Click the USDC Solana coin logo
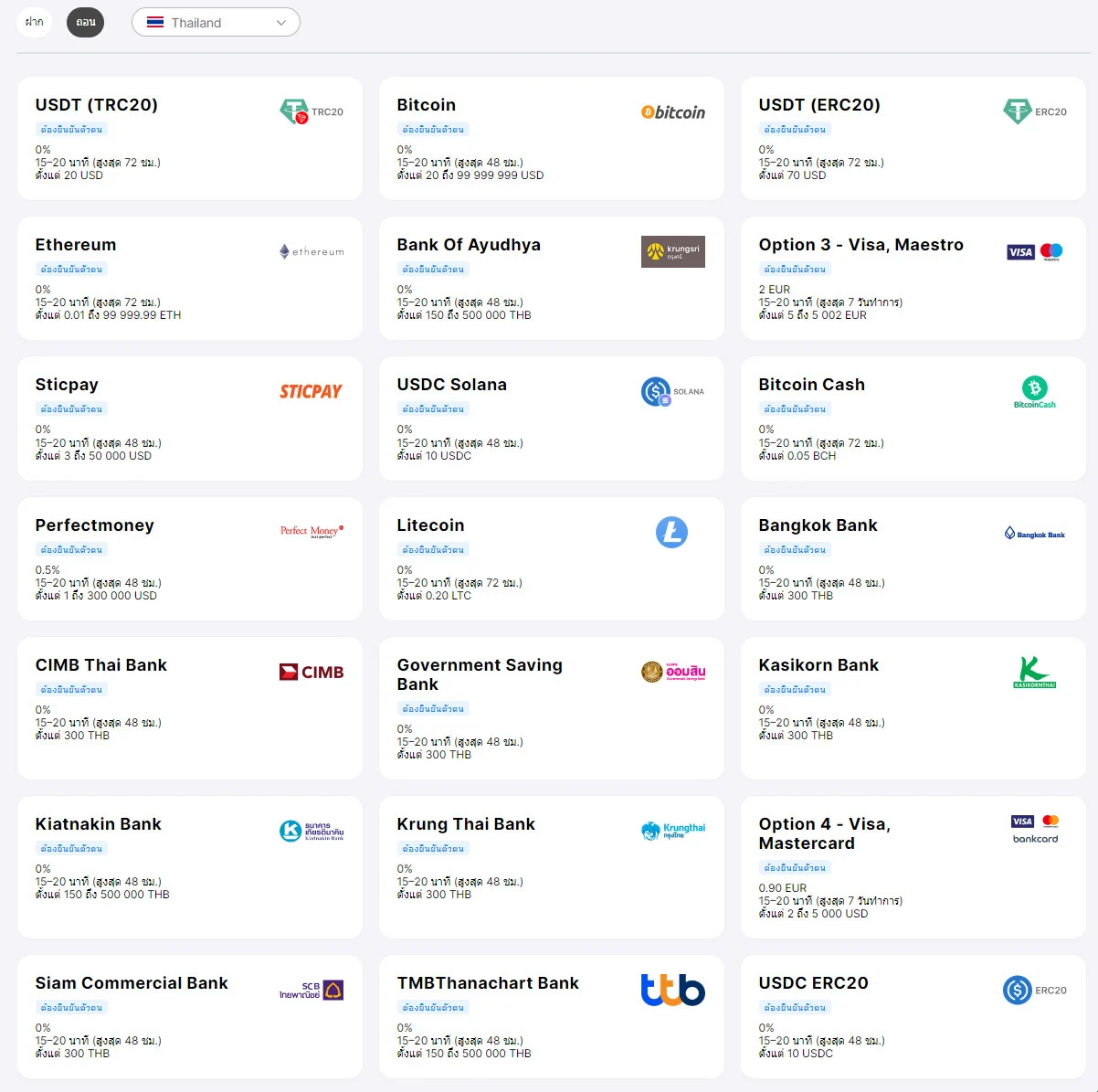Image resolution: width=1098 pixels, height=1092 pixels. (673, 392)
